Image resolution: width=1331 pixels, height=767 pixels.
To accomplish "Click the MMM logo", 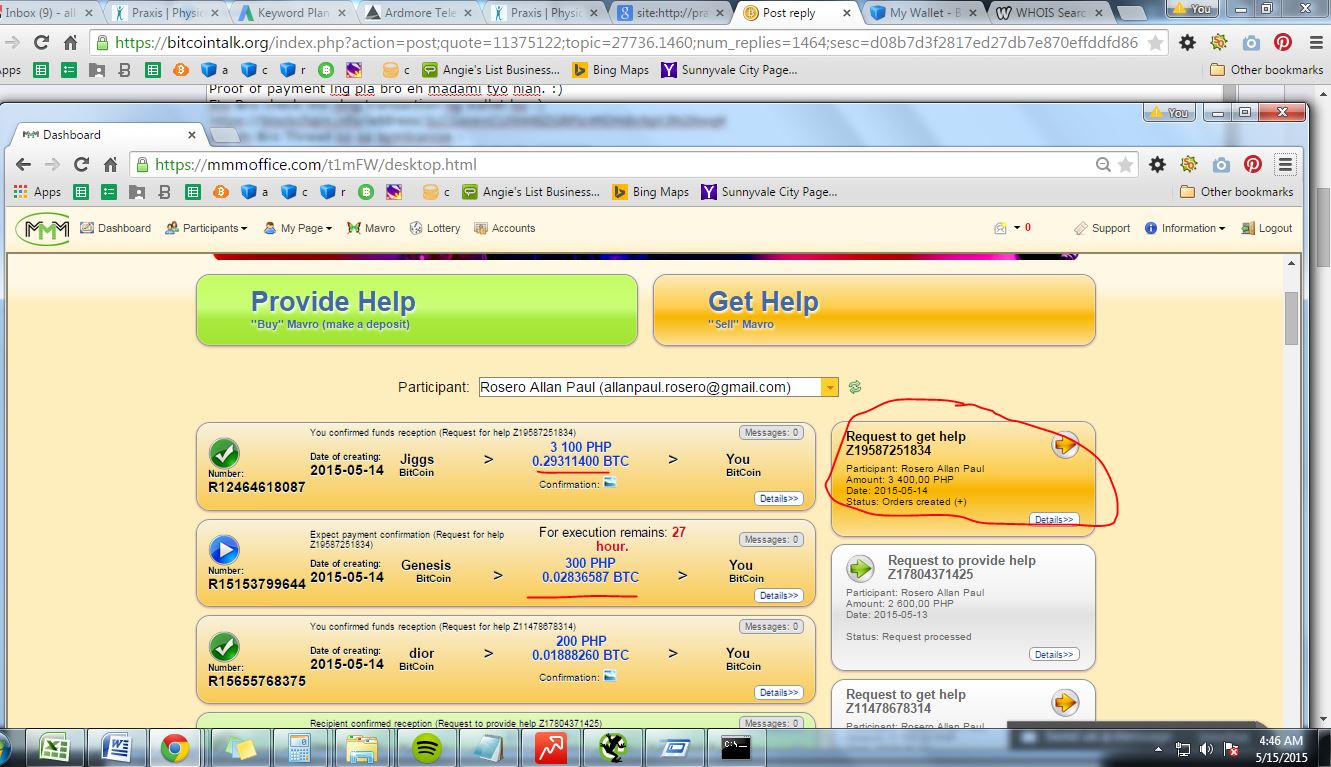I will tap(42, 229).
